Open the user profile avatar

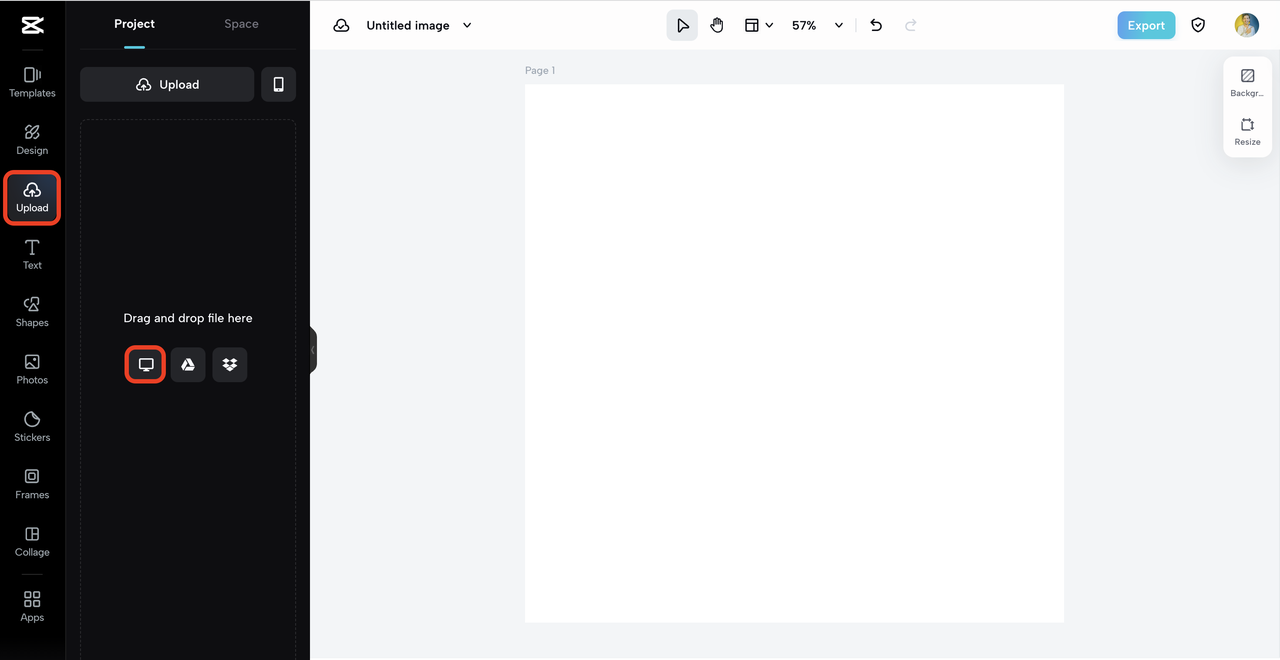(1246, 25)
